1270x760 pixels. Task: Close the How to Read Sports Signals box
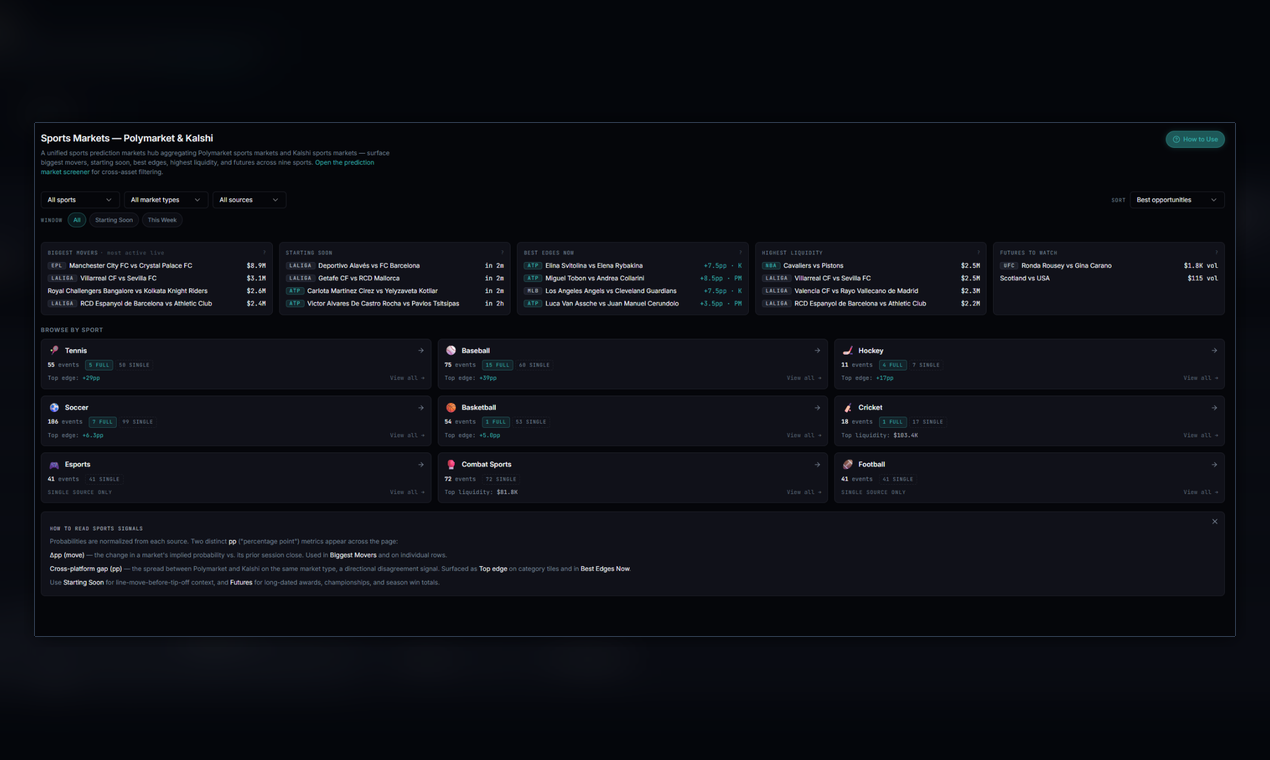(1215, 521)
